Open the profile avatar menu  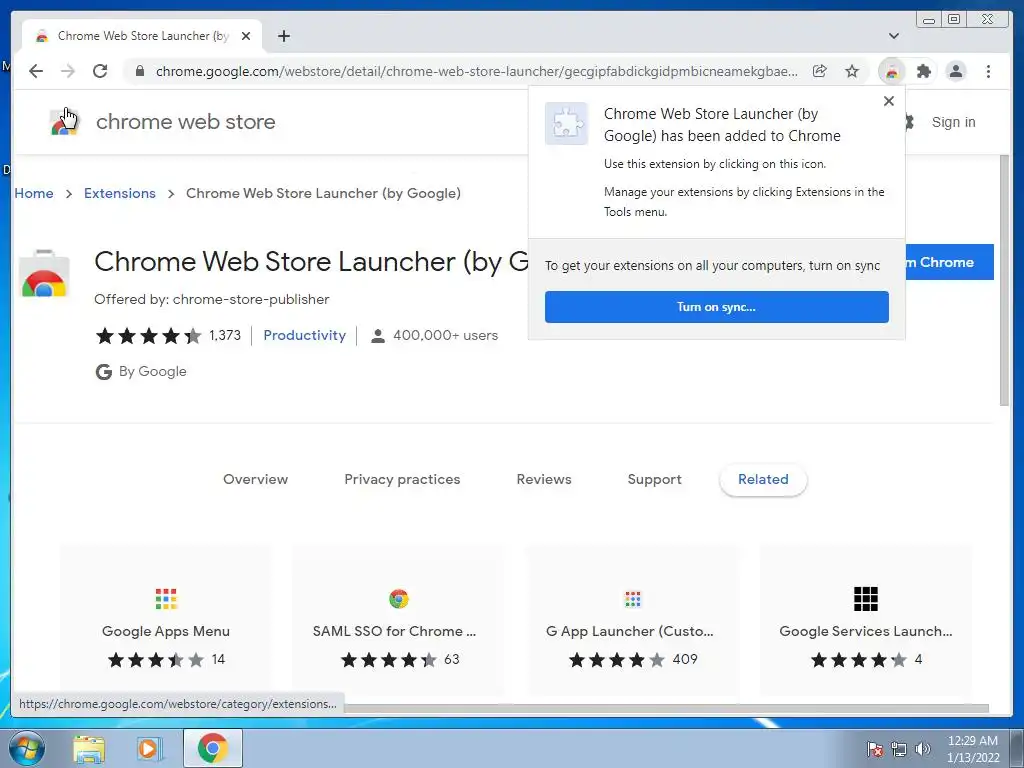pyautogui.click(x=956, y=71)
